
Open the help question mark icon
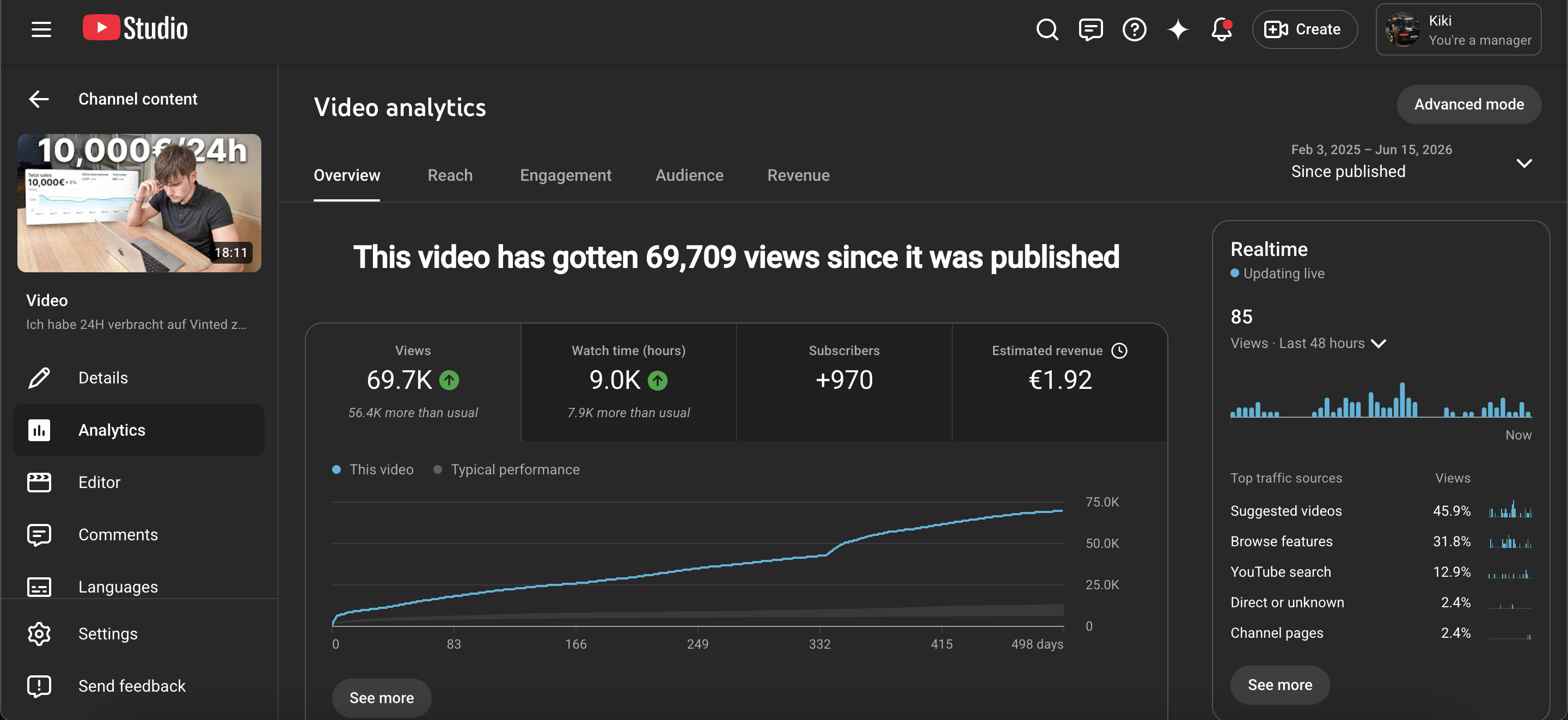(x=1134, y=29)
